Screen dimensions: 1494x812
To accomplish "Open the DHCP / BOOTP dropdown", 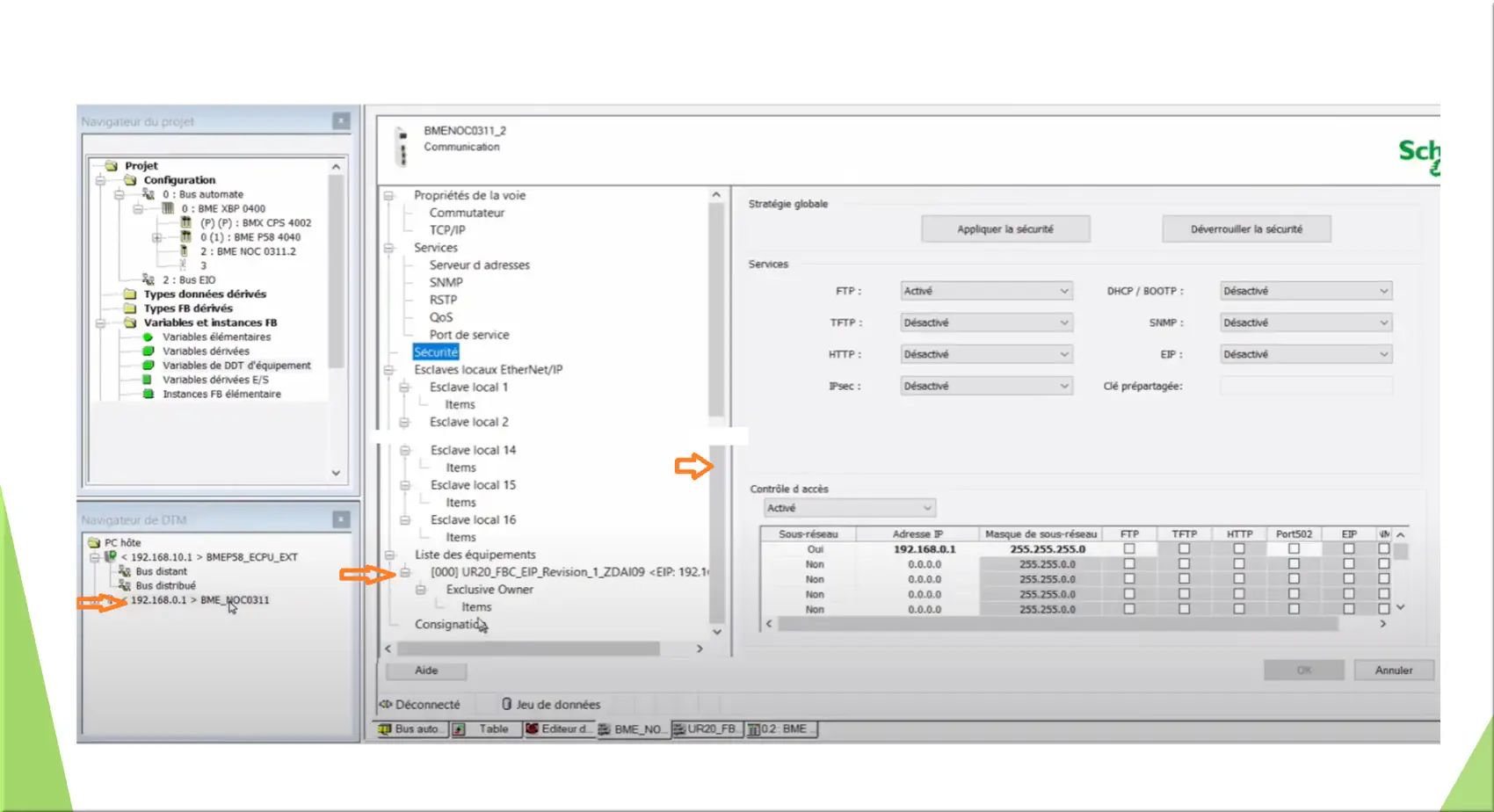I will tap(1306, 291).
